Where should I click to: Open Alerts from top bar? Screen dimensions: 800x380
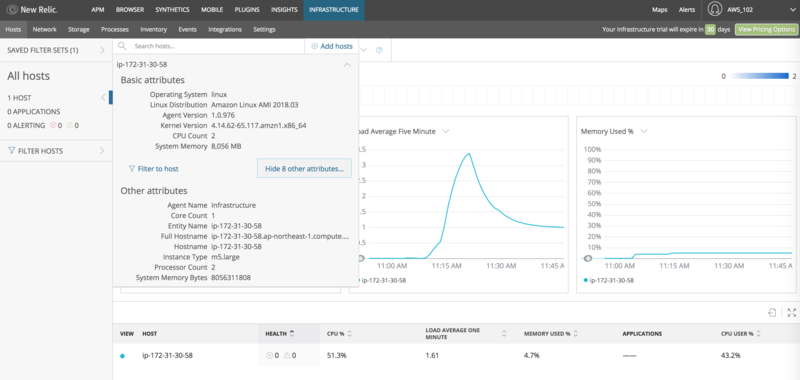[686, 10]
